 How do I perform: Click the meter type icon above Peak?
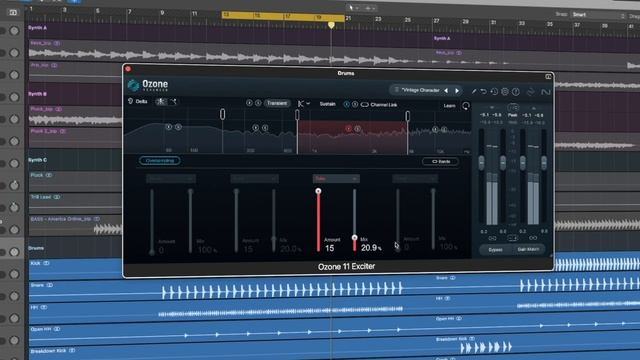pos(513,108)
